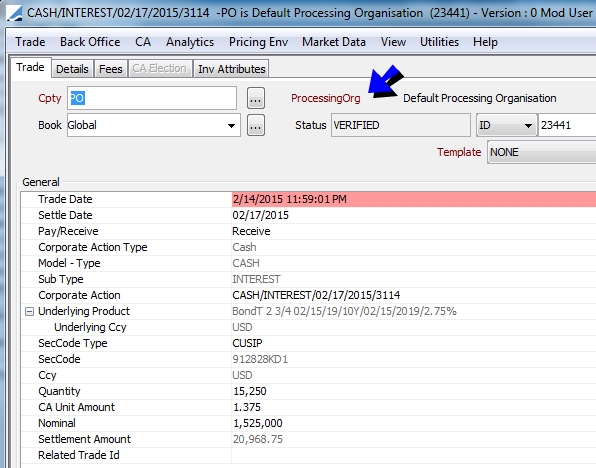Click the application logo icon in title bar
The image size is (596, 468).
14,13
